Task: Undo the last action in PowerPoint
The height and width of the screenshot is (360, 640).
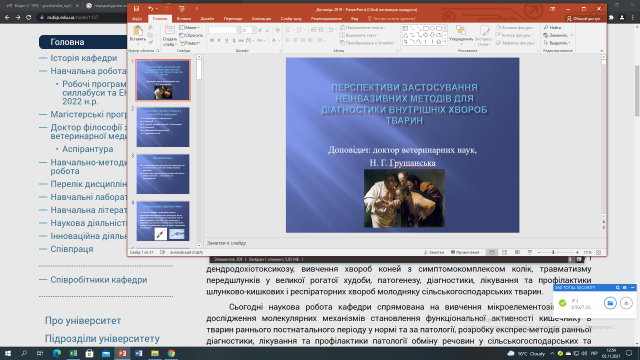Action: click(150, 9)
